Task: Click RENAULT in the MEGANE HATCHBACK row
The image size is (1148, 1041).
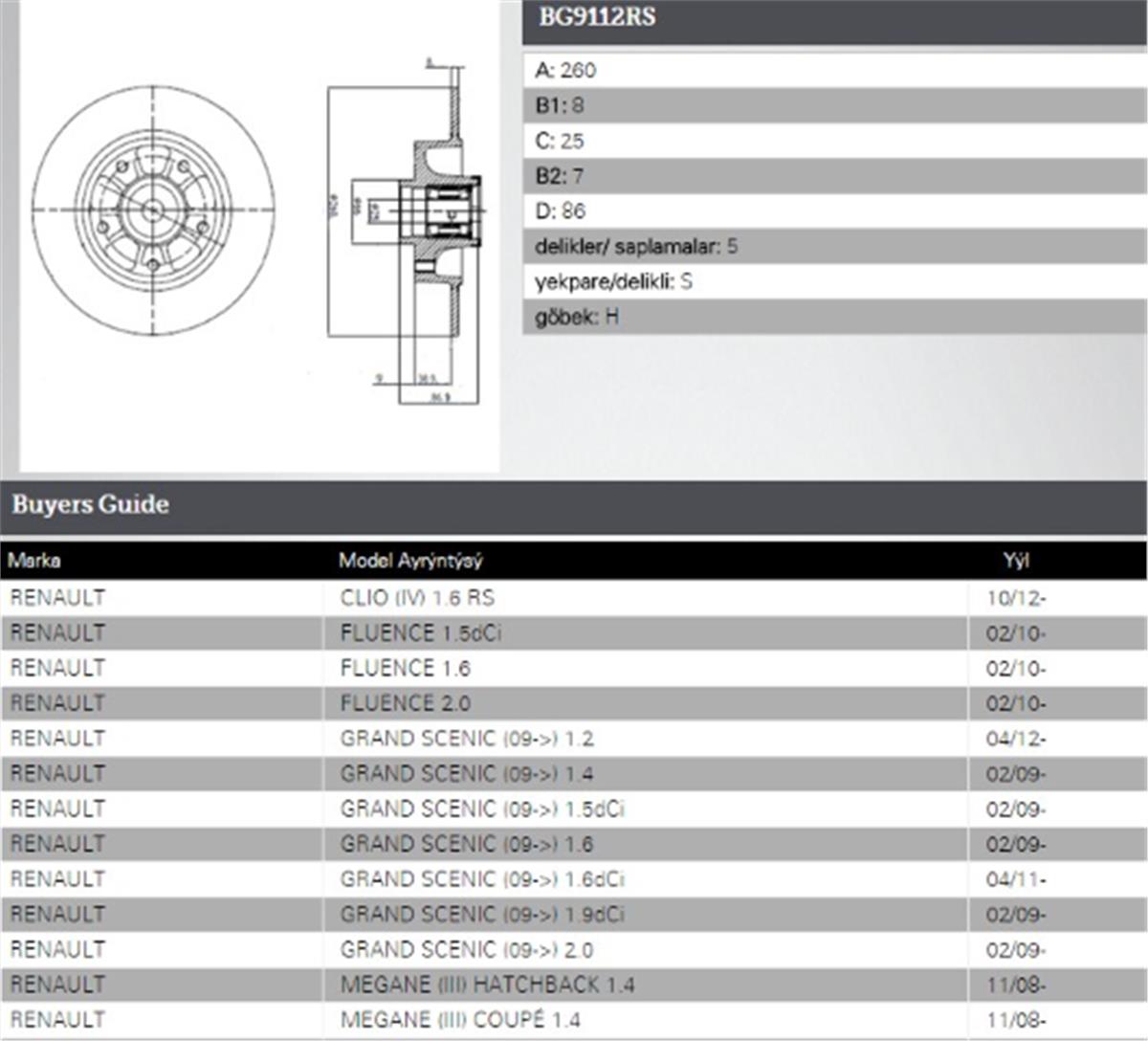Action: pyautogui.click(x=57, y=985)
